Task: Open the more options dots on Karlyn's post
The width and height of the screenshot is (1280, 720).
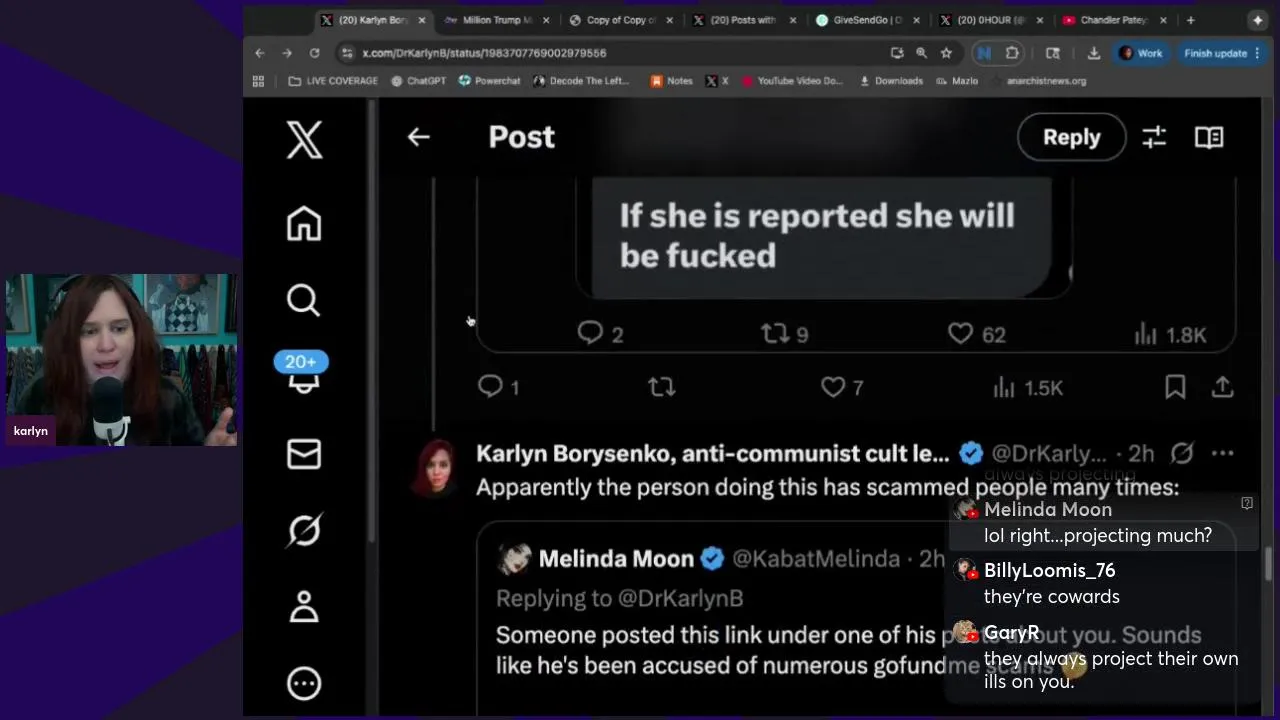Action: 1222,454
